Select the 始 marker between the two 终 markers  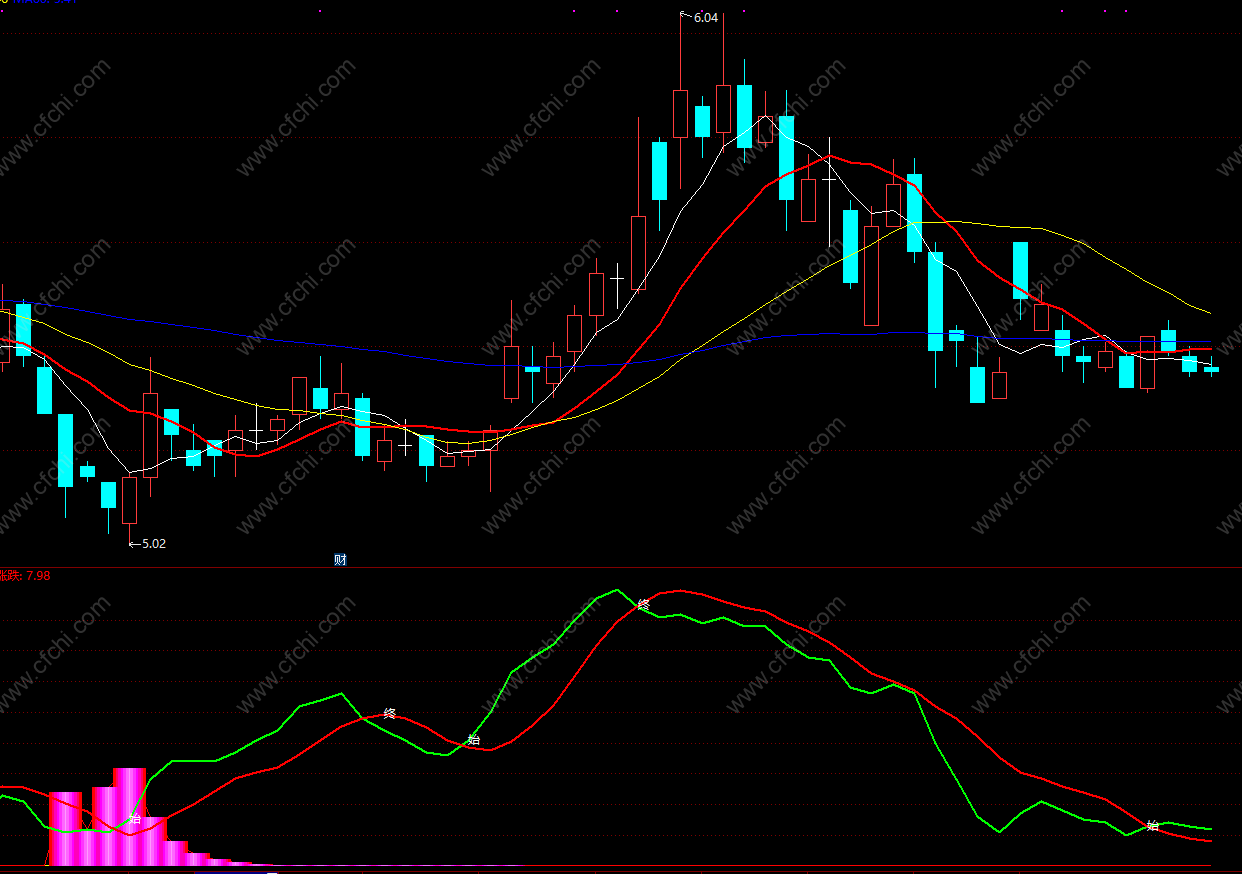474,740
